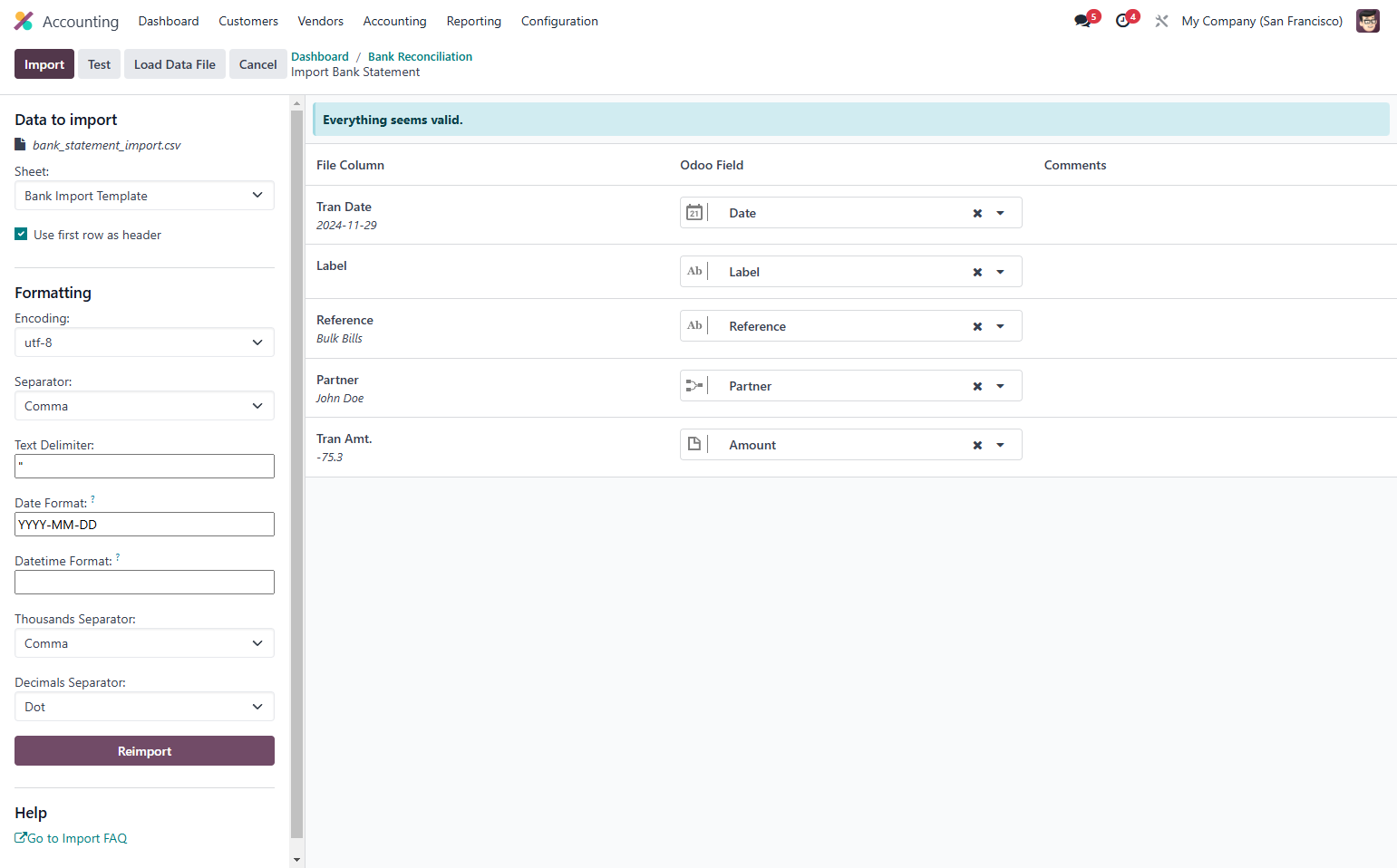This screenshot has height=868, width=1397.
Task: Click the Ab text icon beside Reference field
Action: click(694, 325)
